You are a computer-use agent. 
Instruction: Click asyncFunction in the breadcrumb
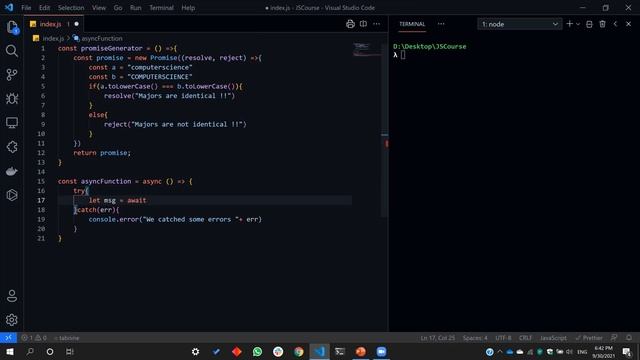pyautogui.click(x=102, y=38)
